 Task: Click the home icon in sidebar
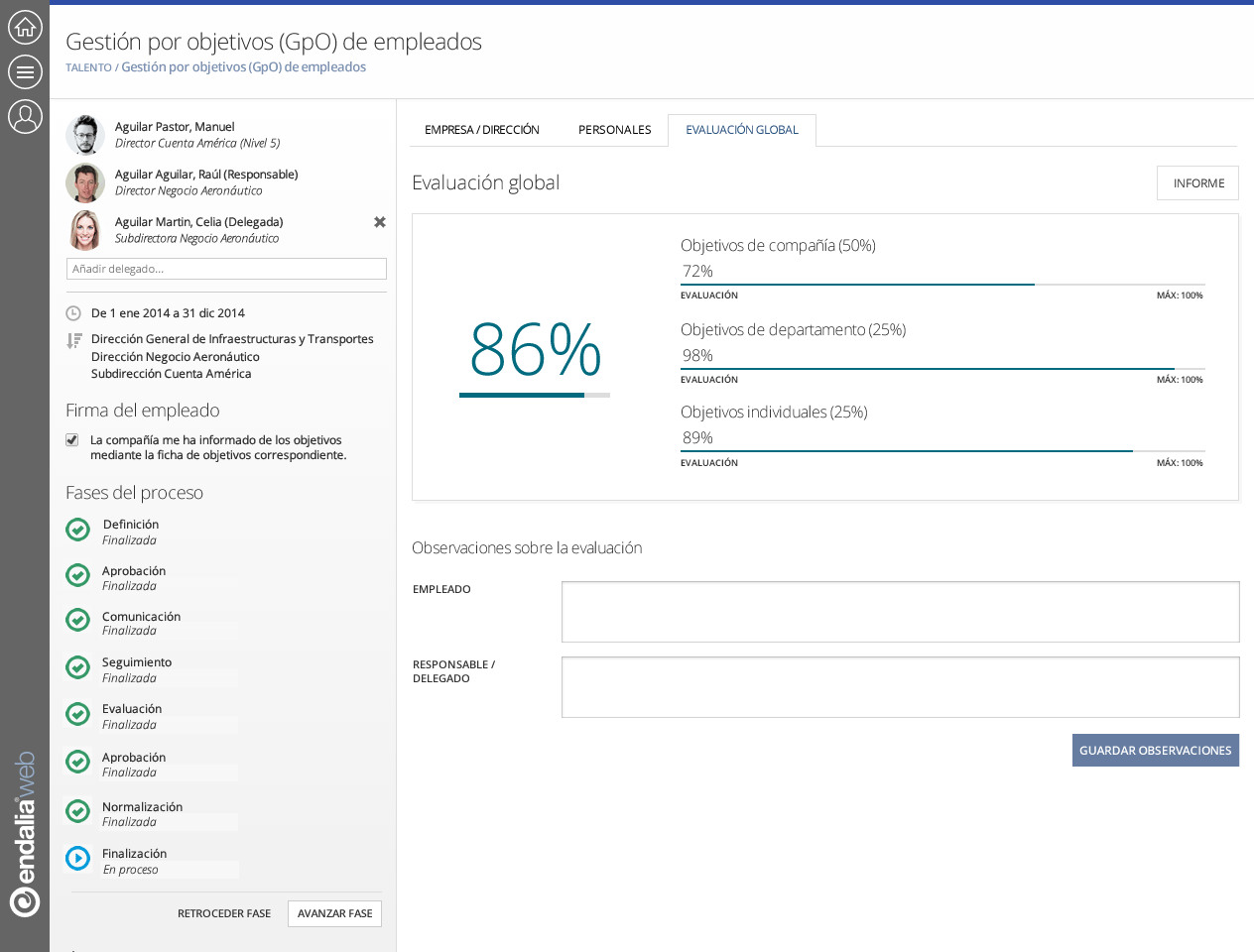coord(25,27)
